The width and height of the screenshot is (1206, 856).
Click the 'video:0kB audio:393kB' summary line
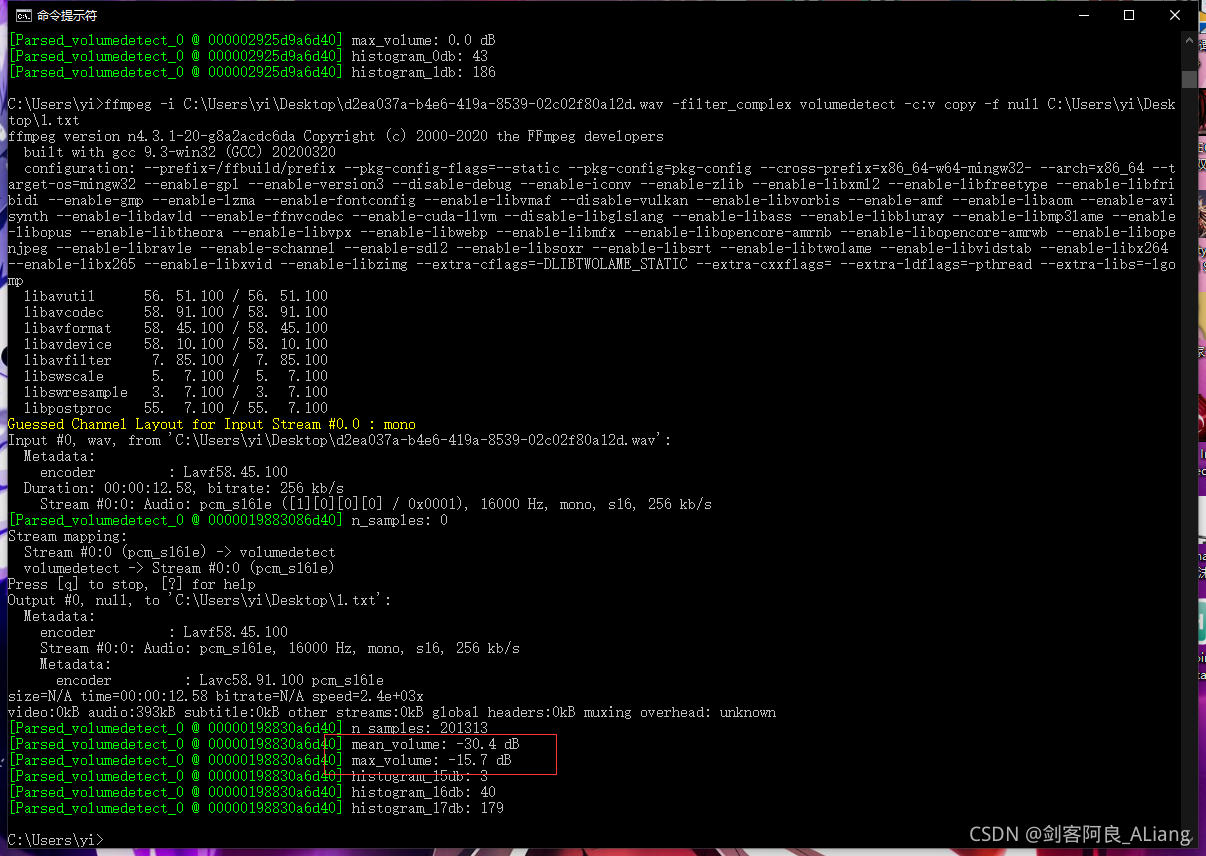[x=392, y=712]
